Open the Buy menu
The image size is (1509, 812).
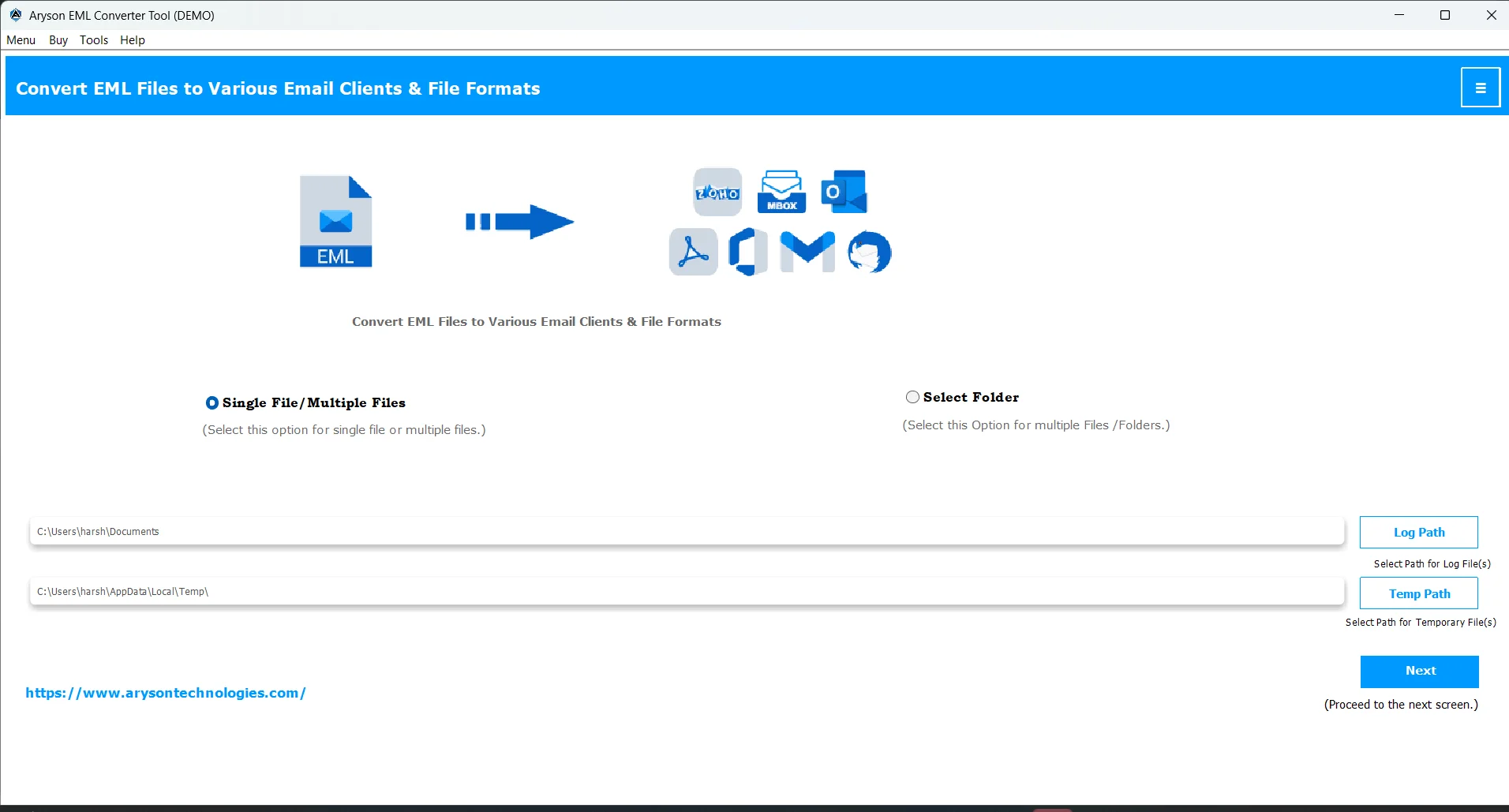pyautogui.click(x=58, y=40)
